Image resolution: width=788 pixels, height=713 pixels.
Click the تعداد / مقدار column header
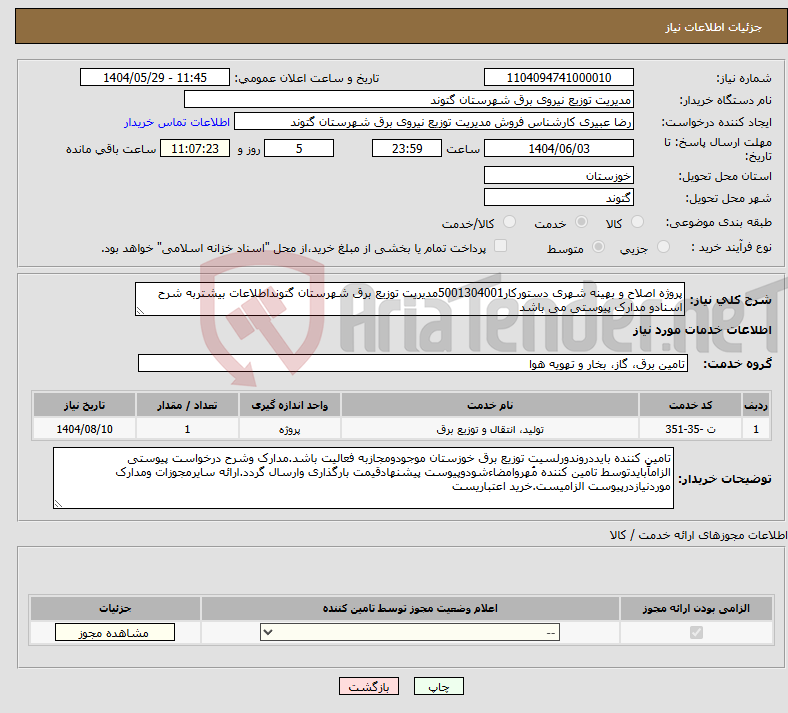187,405
